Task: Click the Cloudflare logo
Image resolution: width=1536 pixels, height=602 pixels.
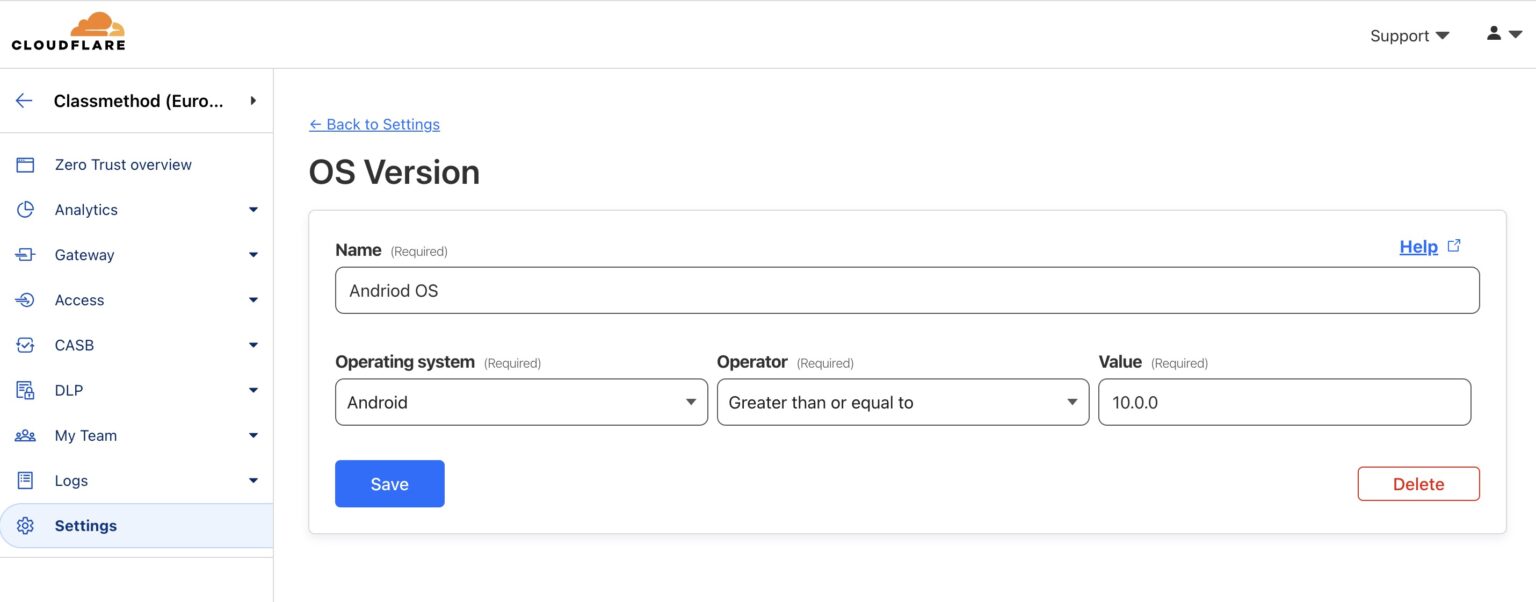Action: click(x=68, y=30)
